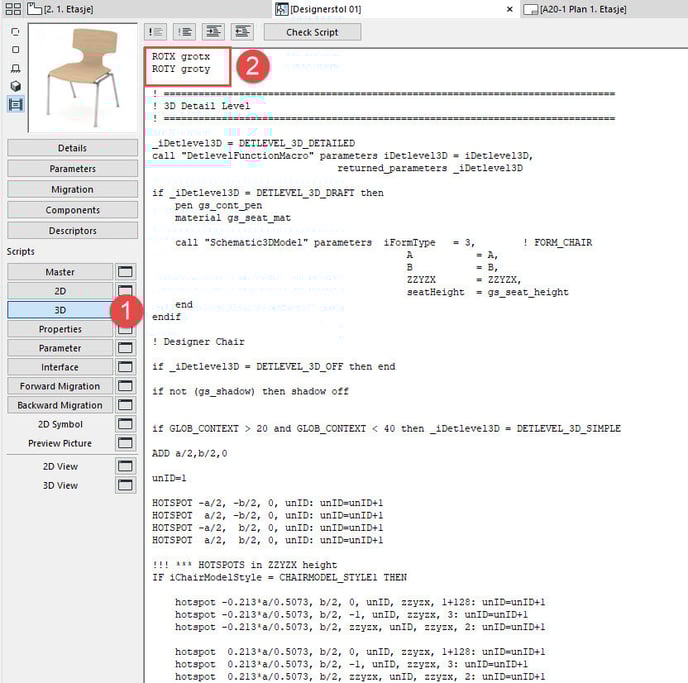Show the 2D script
The height and width of the screenshot is (683, 688).
(x=60, y=291)
